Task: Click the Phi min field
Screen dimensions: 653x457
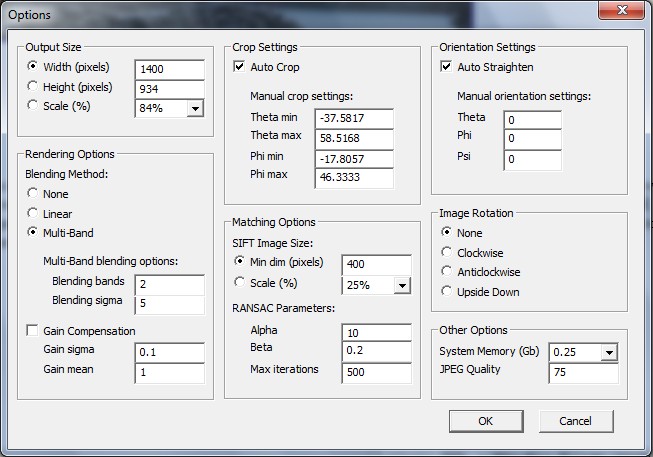Action: click(x=354, y=159)
